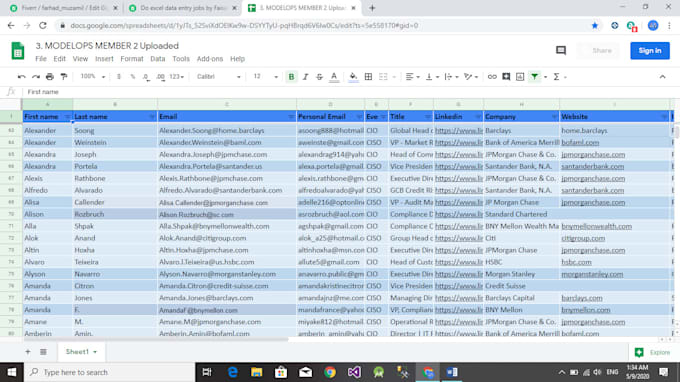Open the Help menu
This screenshot has height=382, width=680.
pyautogui.click(x=237, y=59)
